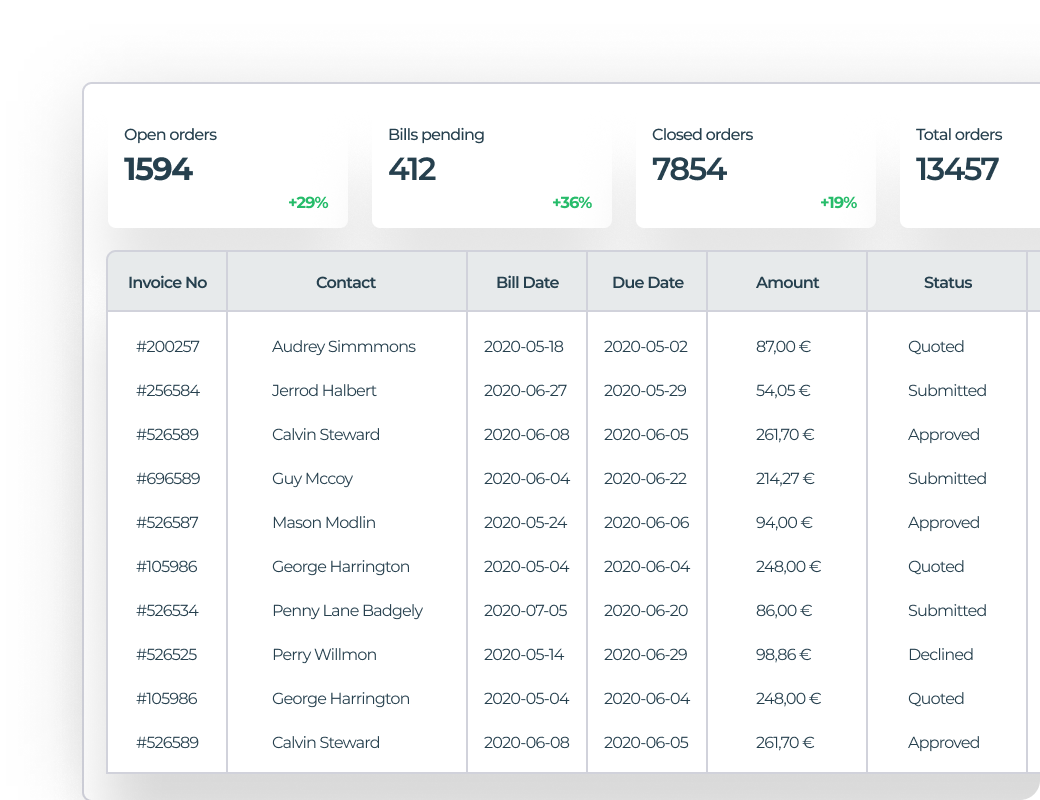This screenshot has width=1040, height=800.
Task: Sort by the Amount column header
Action: pyautogui.click(x=787, y=283)
